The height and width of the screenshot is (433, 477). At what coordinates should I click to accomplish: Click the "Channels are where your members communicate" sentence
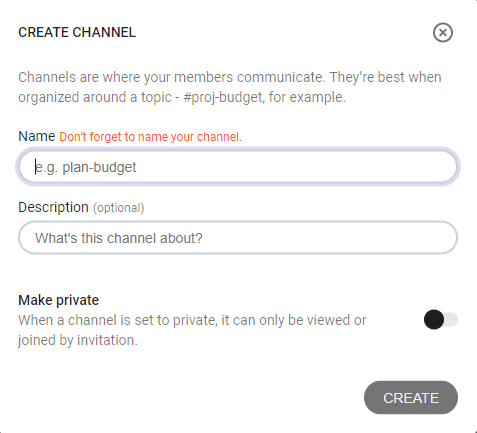coord(172,77)
